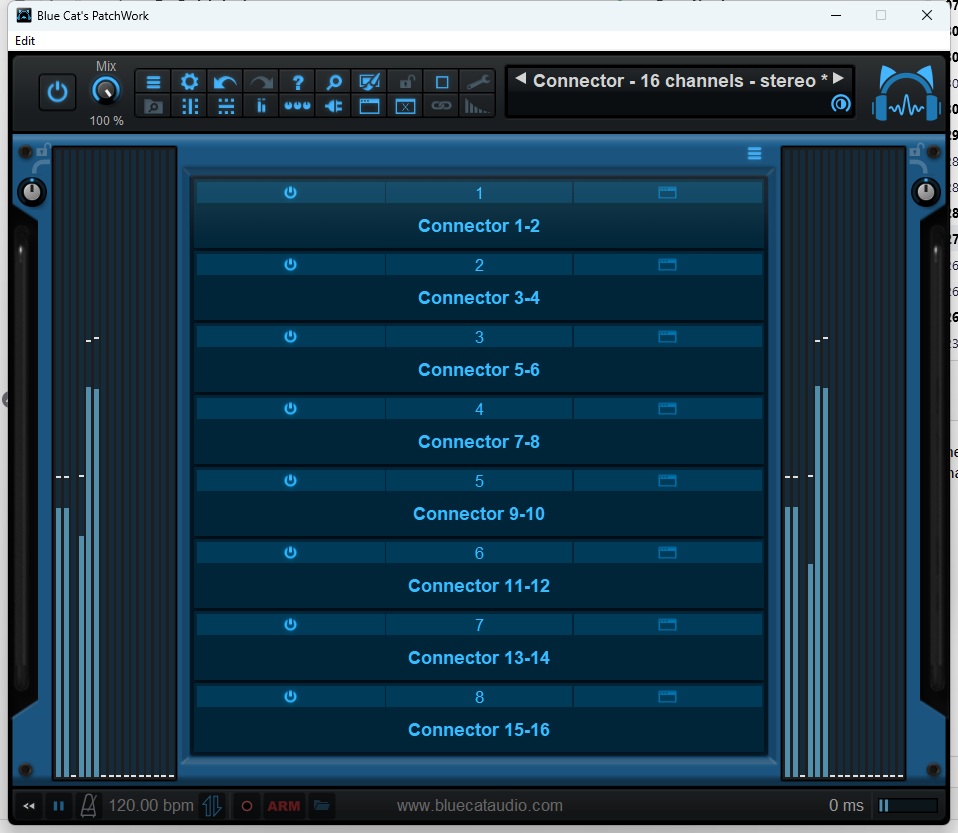This screenshot has width=958, height=833.
Task: Click the undo arrow icon
Action: (x=225, y=82)
